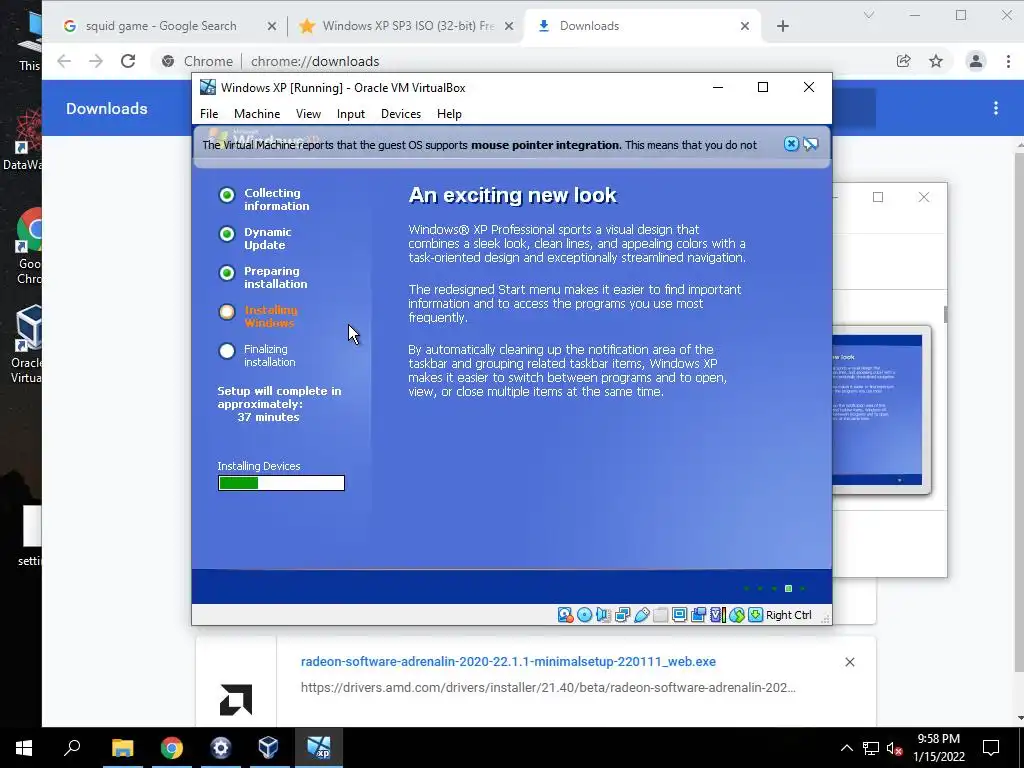Click audio icon in VirtualBox status bar
The width and height of the screenshot is (1024, 768).
click(603, 615)
